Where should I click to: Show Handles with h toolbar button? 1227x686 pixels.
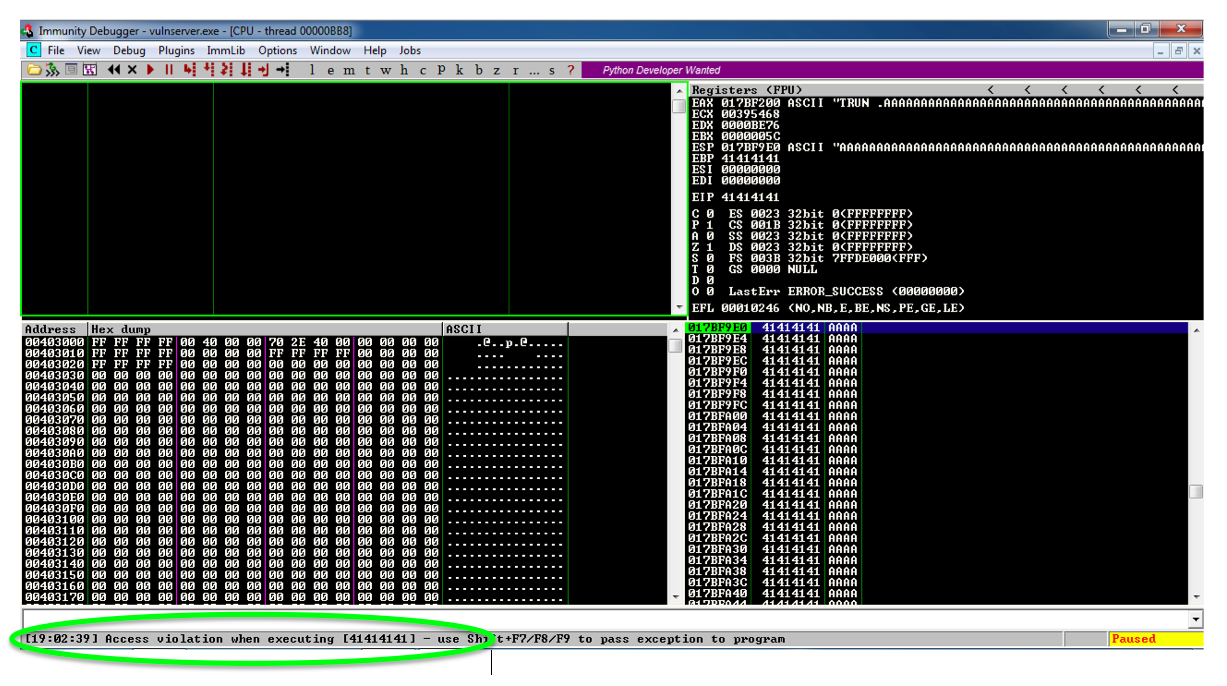[x=404, y=70]
